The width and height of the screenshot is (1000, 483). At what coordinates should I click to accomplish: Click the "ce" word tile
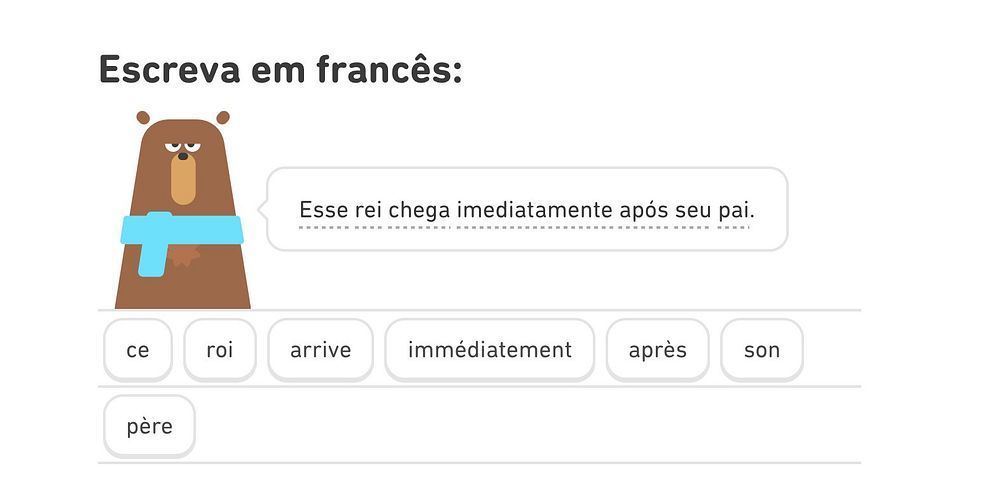tap(138, 350)
